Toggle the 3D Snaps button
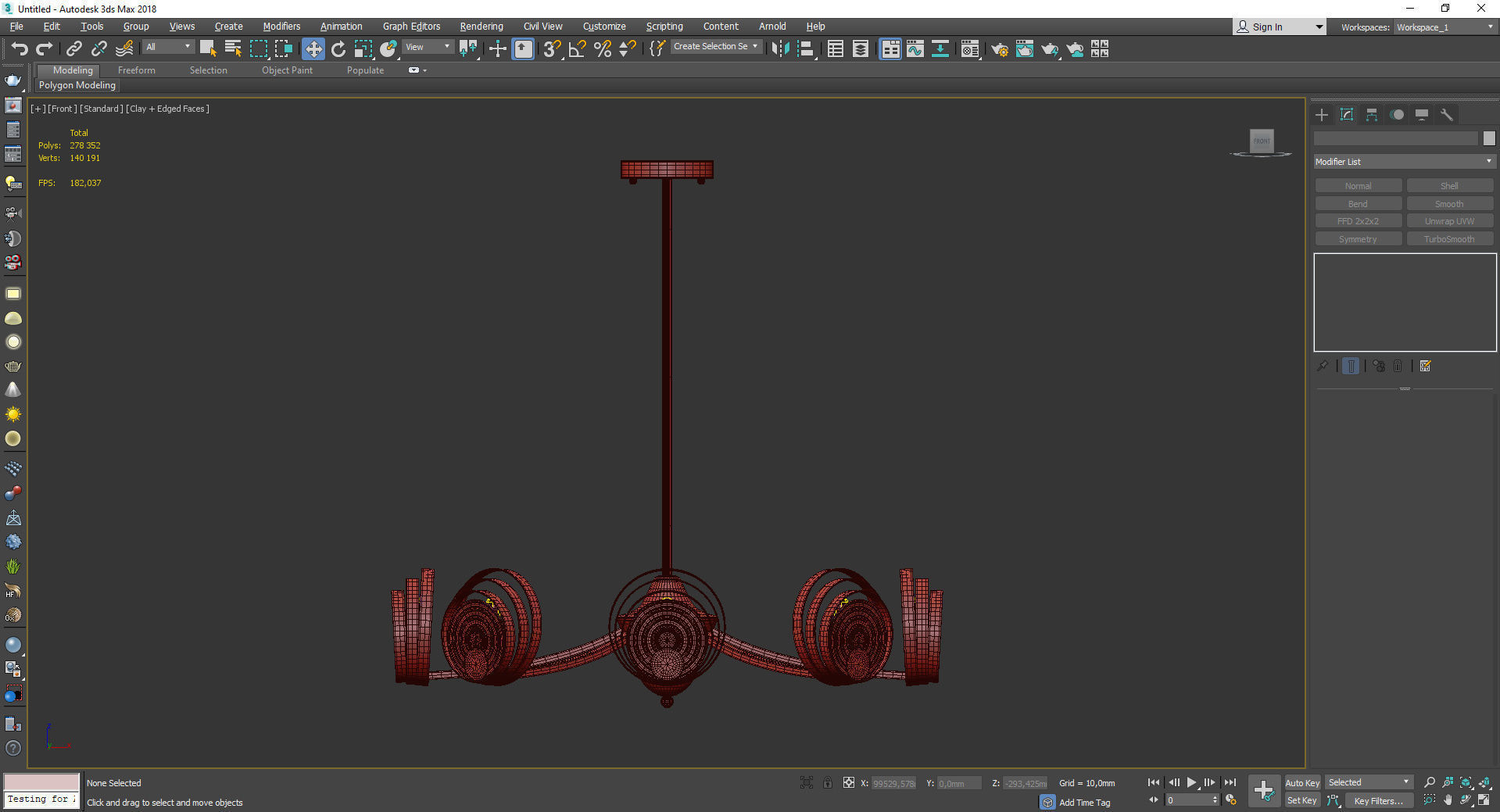This screenshot has height=812, width=1500. click(552, 49)
